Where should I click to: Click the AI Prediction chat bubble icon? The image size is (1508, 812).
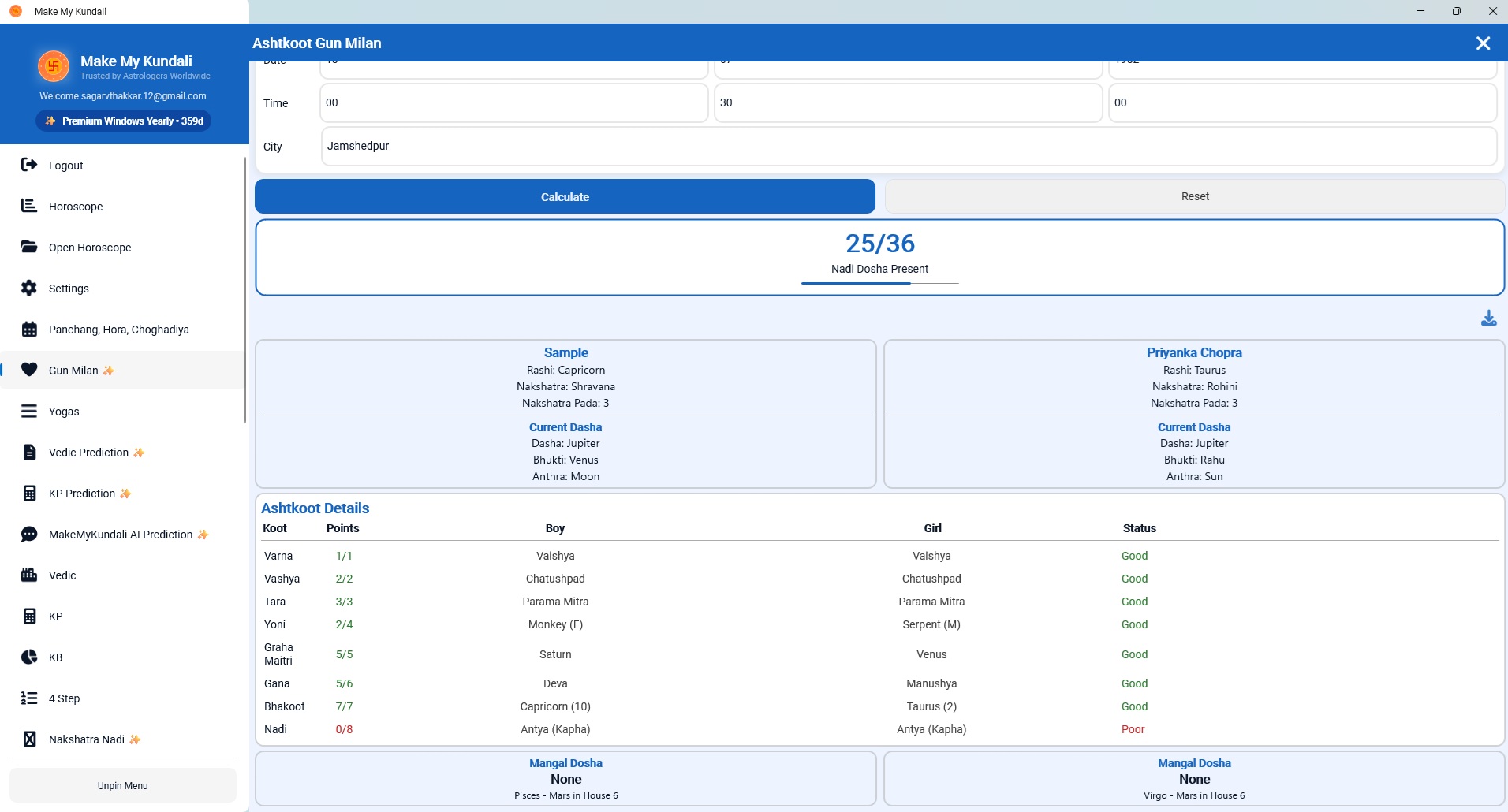[x=29, y=534]
